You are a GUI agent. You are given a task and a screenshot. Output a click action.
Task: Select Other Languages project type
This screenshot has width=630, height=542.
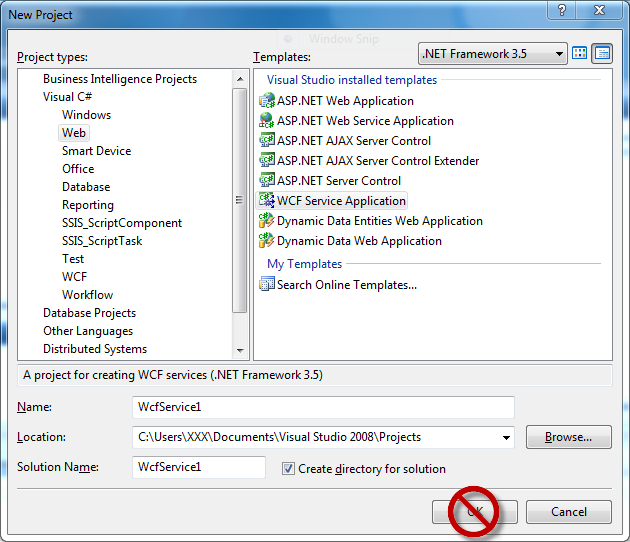[x=88, y=331]
